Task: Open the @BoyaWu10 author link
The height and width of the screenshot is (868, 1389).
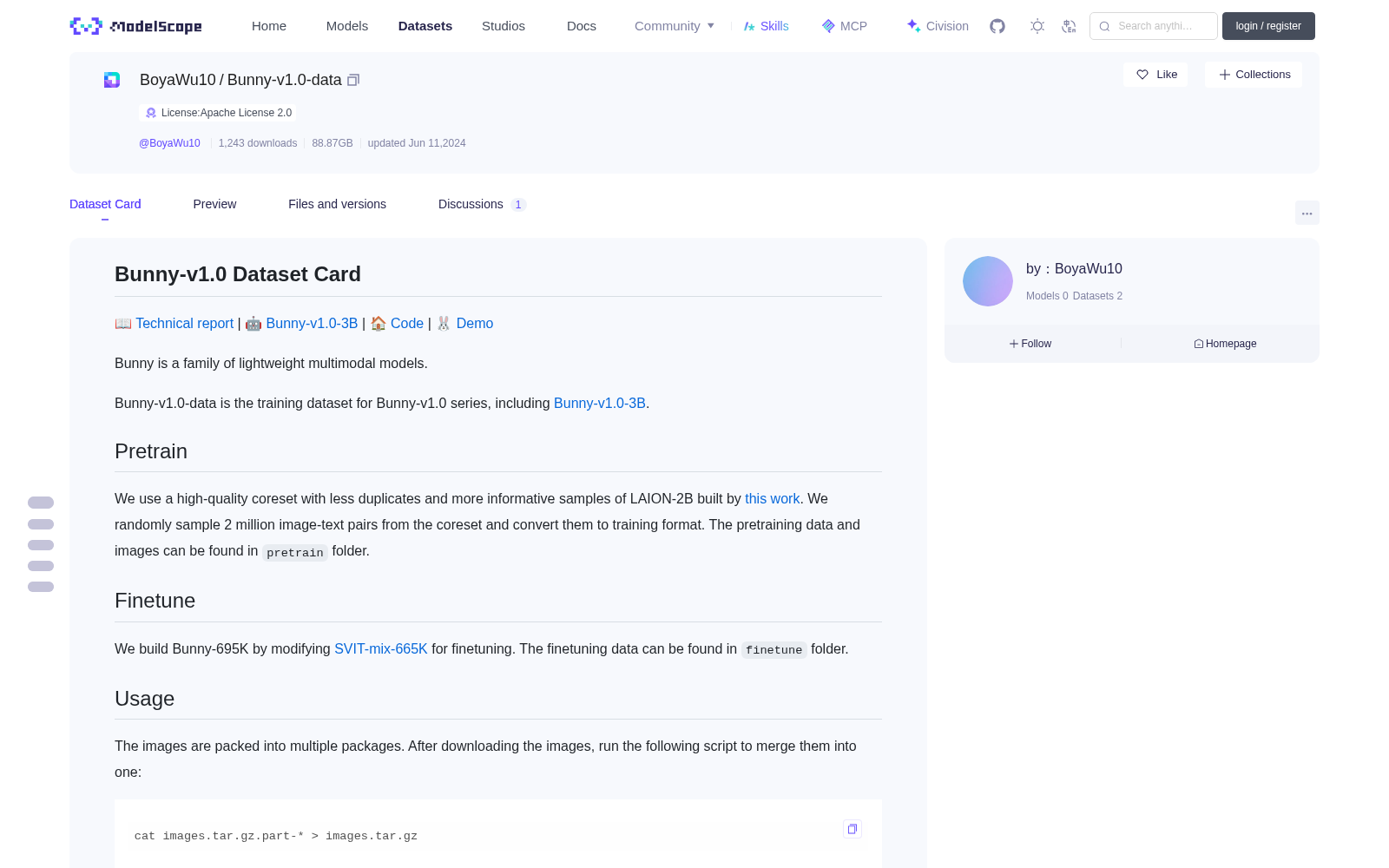Action: point(169,143)
